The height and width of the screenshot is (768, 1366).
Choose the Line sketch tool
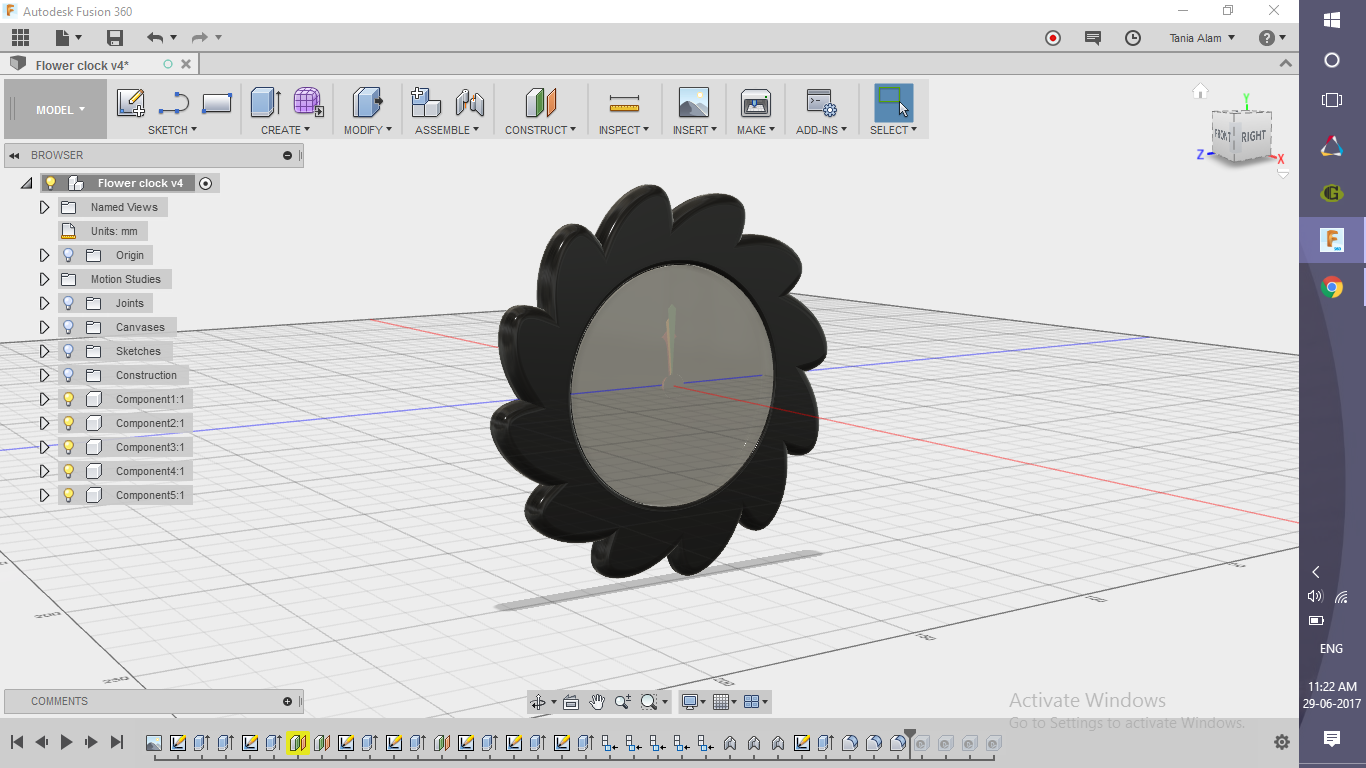174,102
